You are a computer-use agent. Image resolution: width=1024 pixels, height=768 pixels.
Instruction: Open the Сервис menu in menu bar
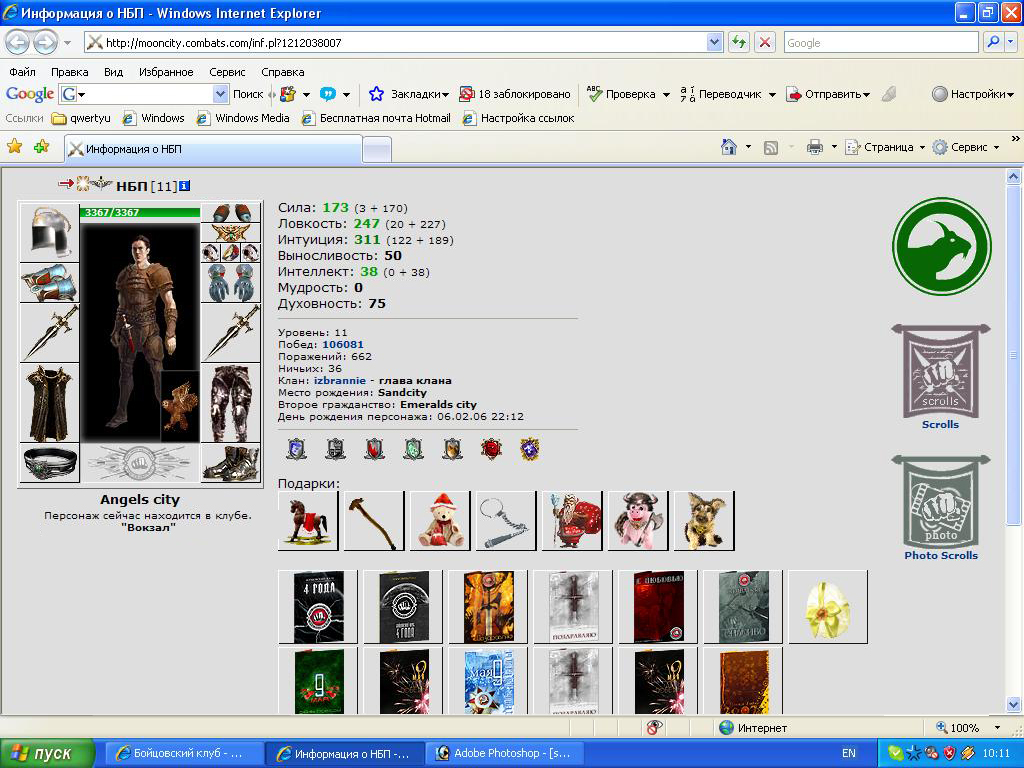[227, 72]
